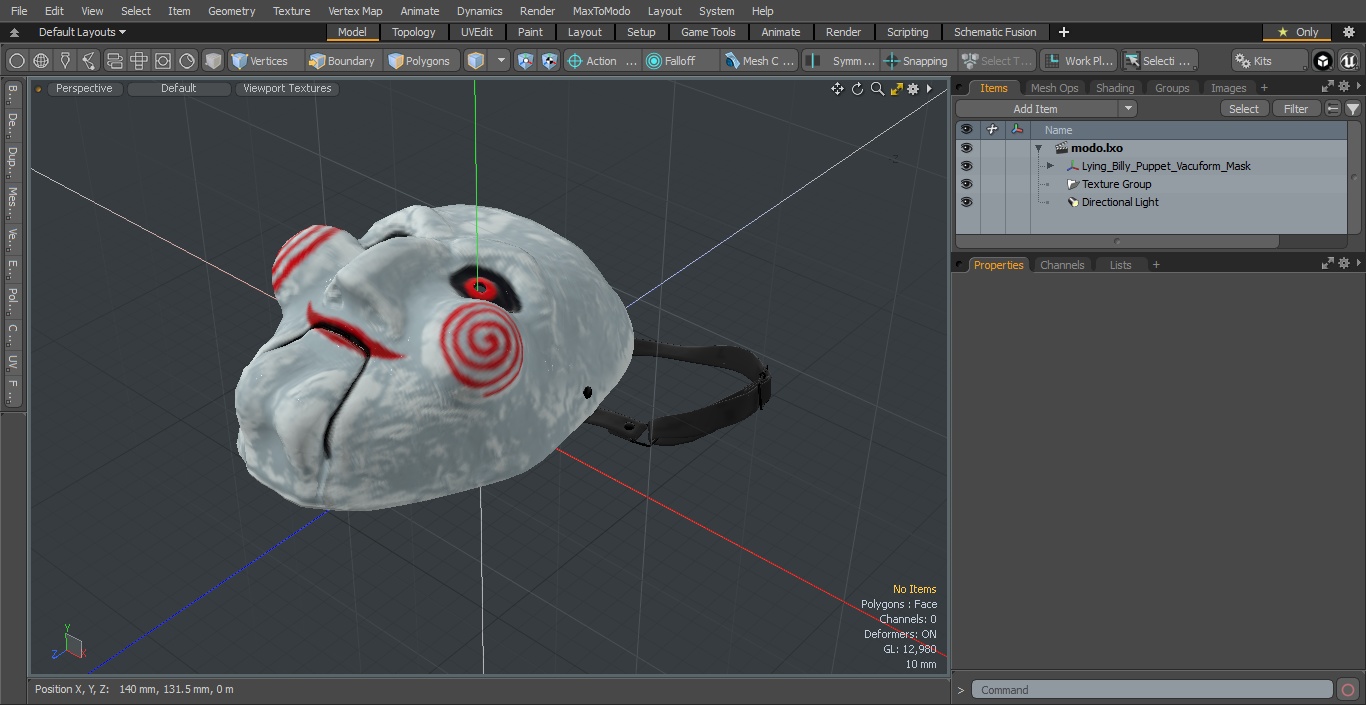
Task: Select the pen tool icon
Action: click(65, 61)
